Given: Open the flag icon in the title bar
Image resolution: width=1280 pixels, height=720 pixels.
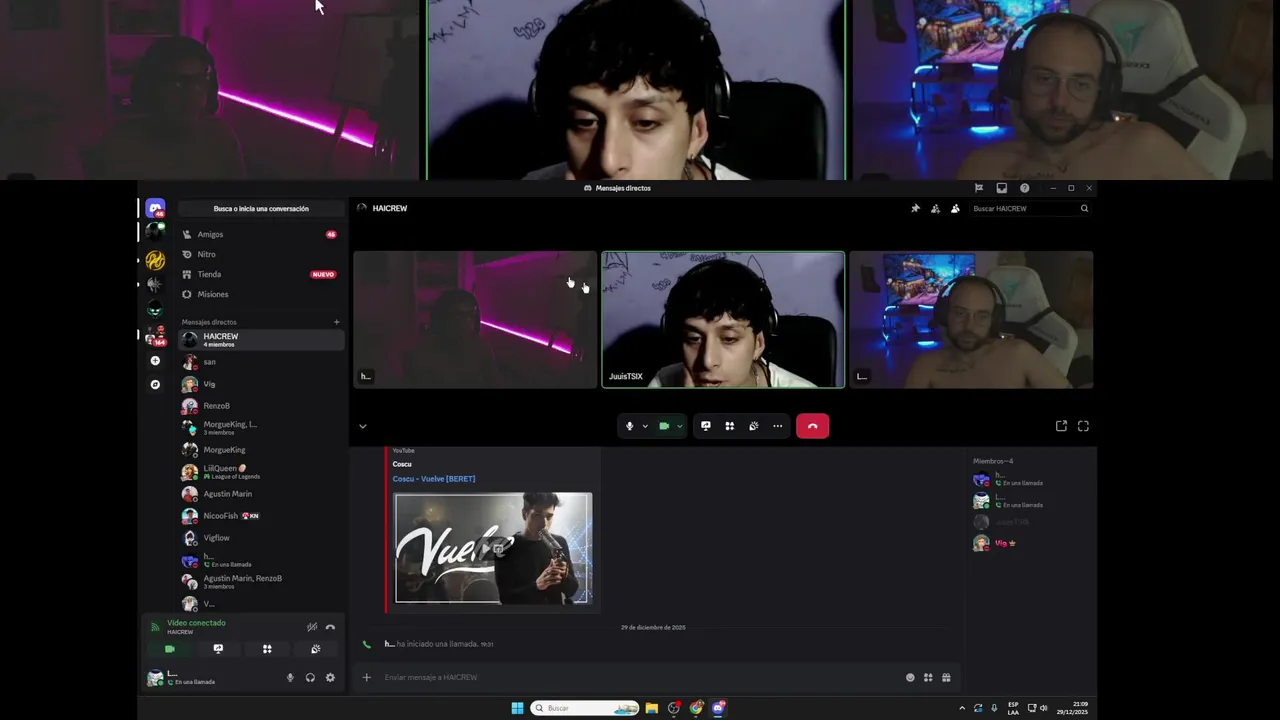Looking at the screenshot, I should tap(979, 188).
